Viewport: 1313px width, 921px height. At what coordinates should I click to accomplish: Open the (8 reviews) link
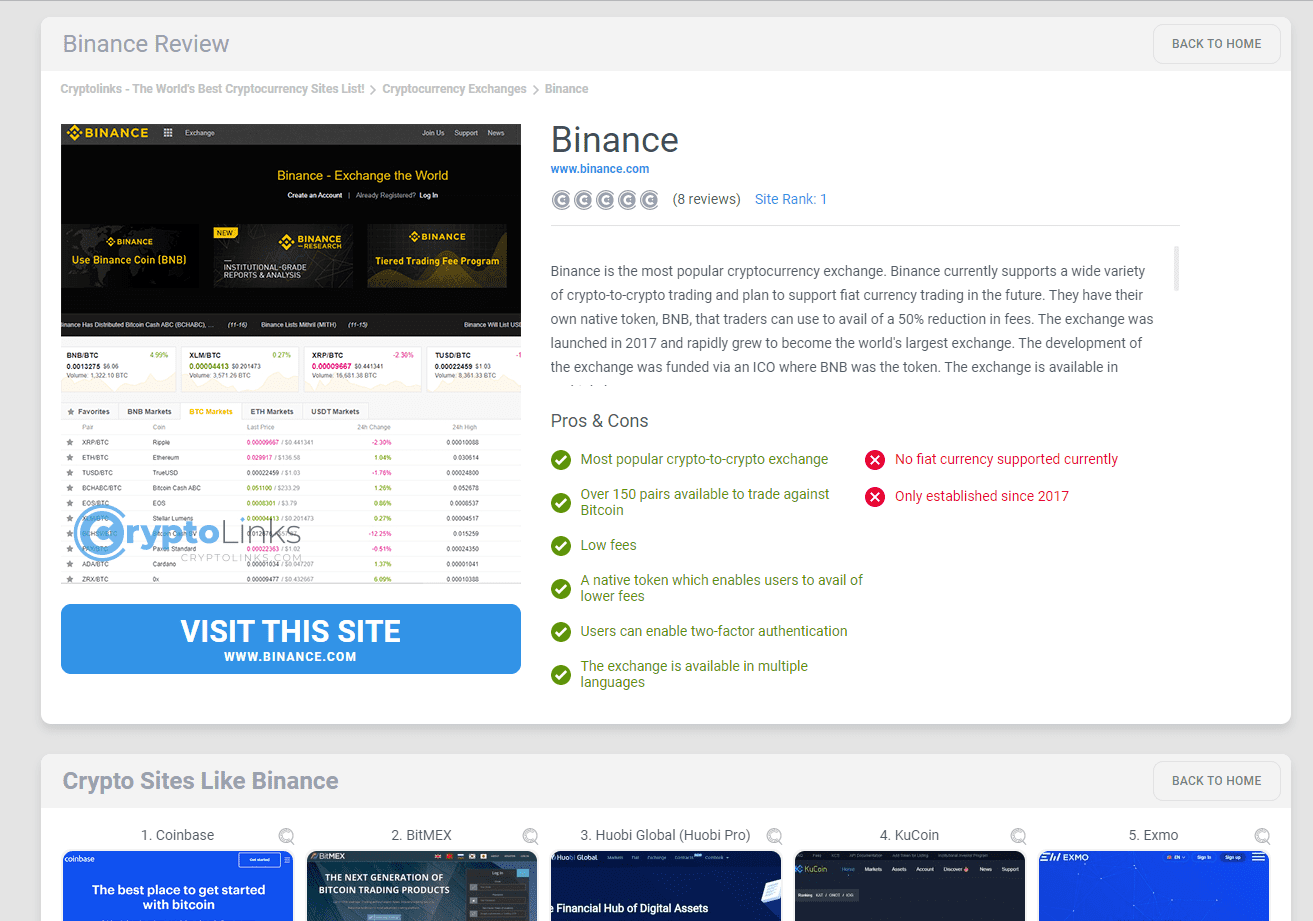(x=706, y=199)
